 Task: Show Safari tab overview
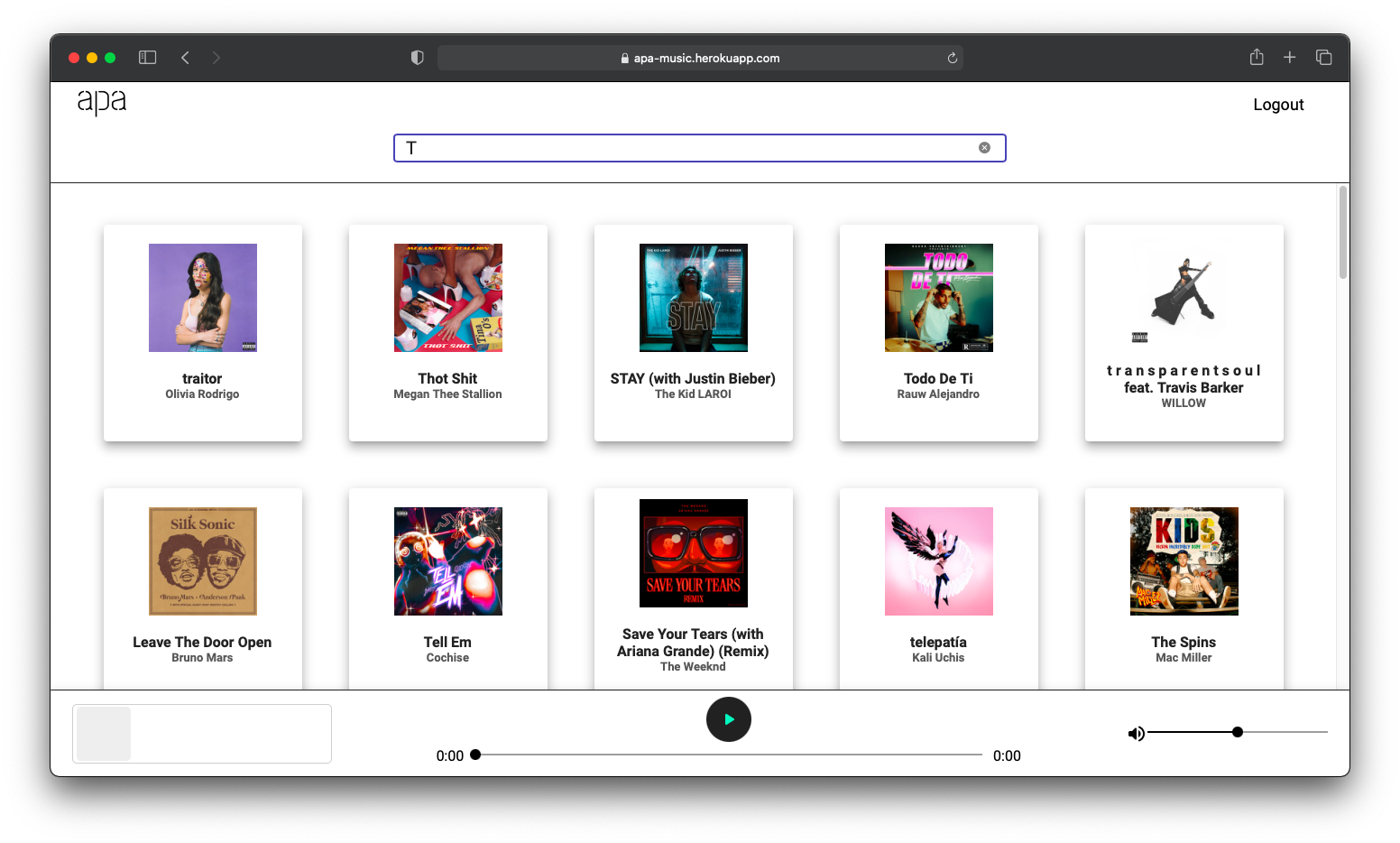[x=1323, y=57]
